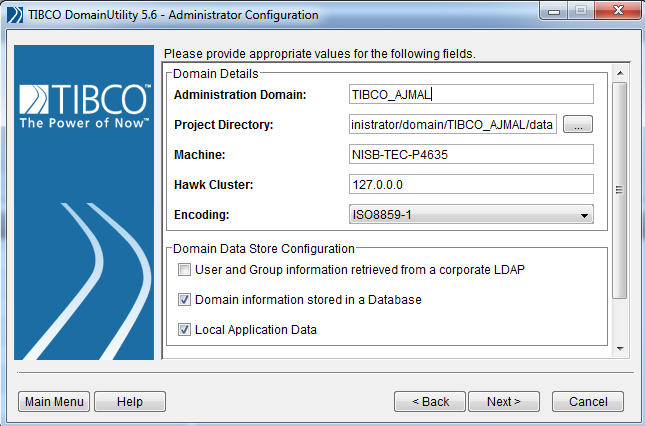Minimize the DomainUtility window

(x=554, y=11)
